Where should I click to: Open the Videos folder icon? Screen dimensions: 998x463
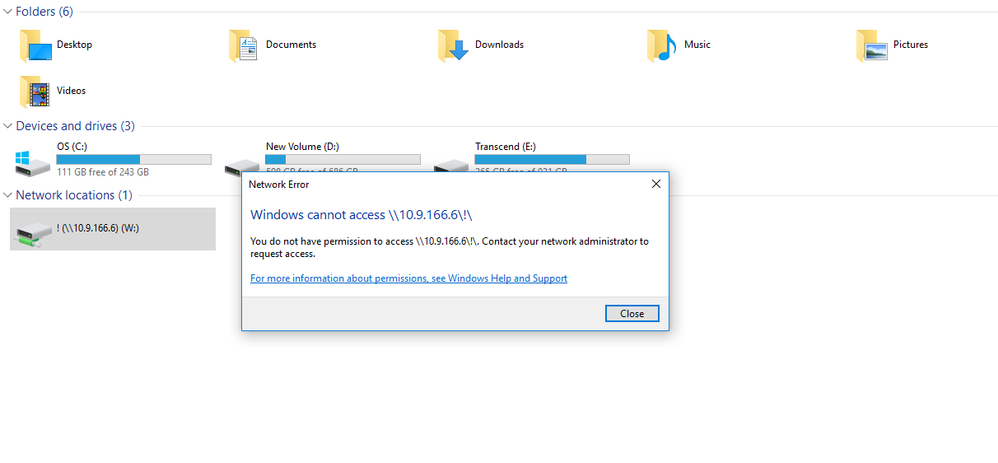(x=35, y=92)
